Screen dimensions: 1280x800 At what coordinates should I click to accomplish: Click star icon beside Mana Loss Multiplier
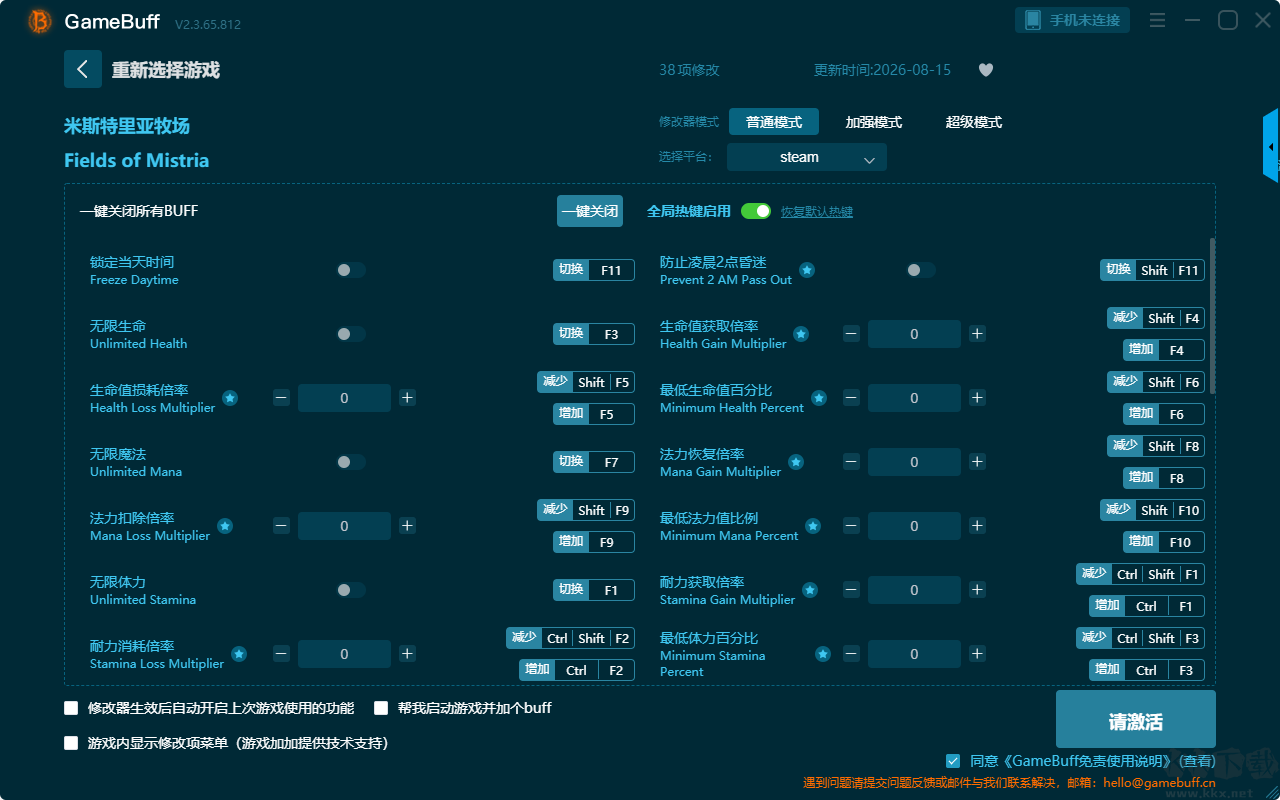tap(225, 526)
